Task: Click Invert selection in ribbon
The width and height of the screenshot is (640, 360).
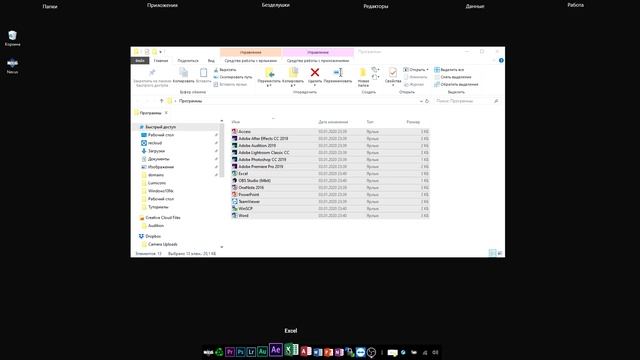Action: coord(456,84)
